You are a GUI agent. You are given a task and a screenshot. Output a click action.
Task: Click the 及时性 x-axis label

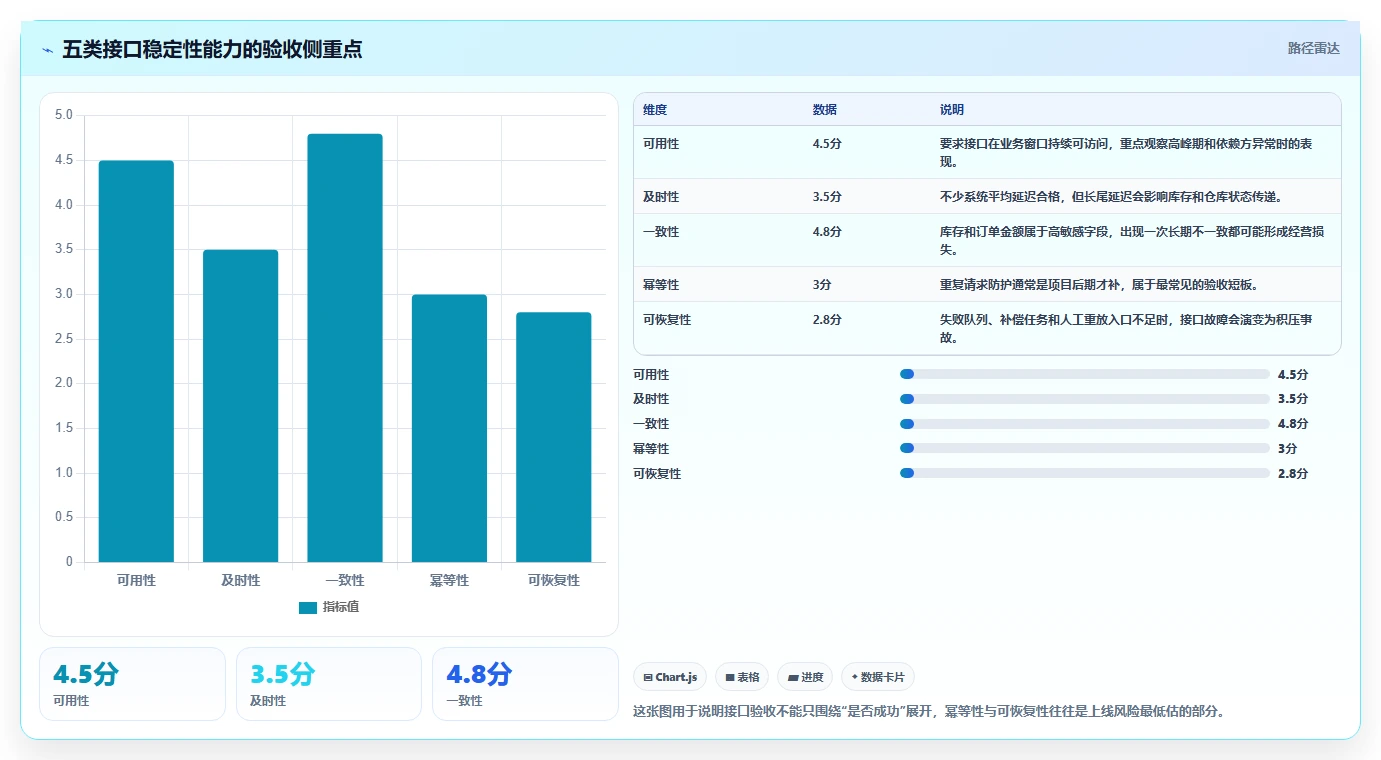click(x=240, y=580)
